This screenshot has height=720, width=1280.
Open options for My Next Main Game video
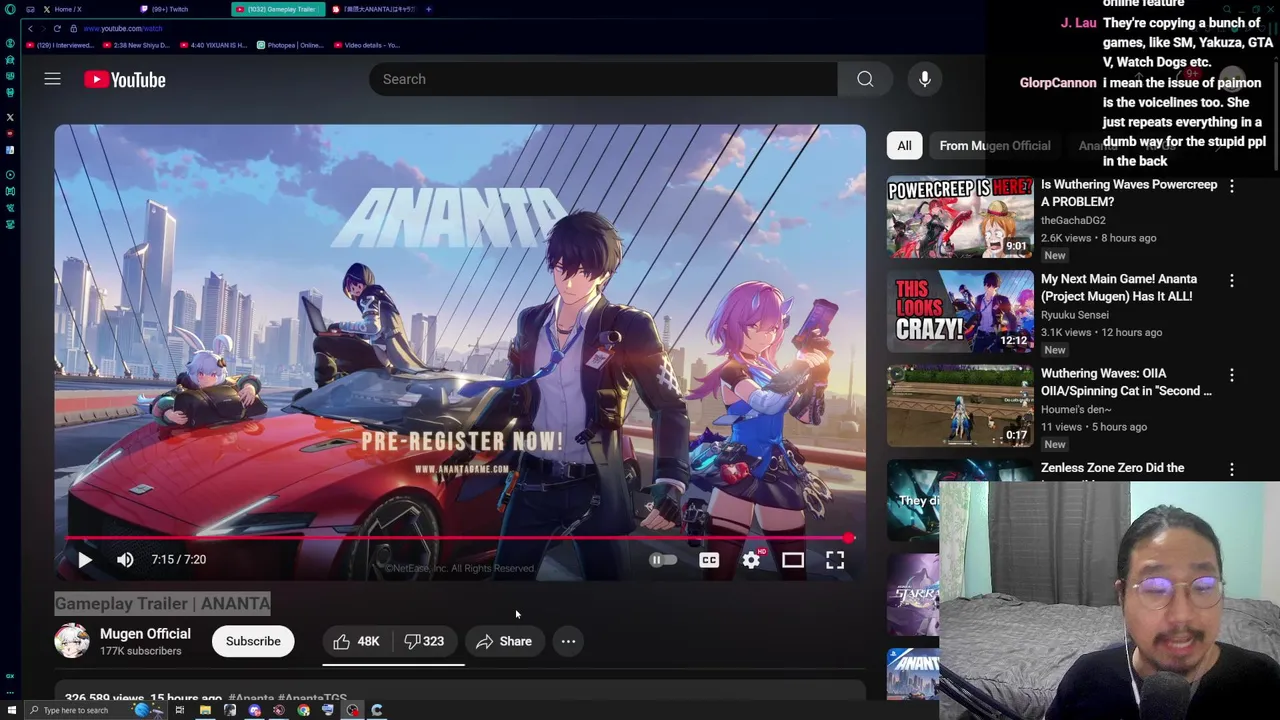tap(1232, 281)
